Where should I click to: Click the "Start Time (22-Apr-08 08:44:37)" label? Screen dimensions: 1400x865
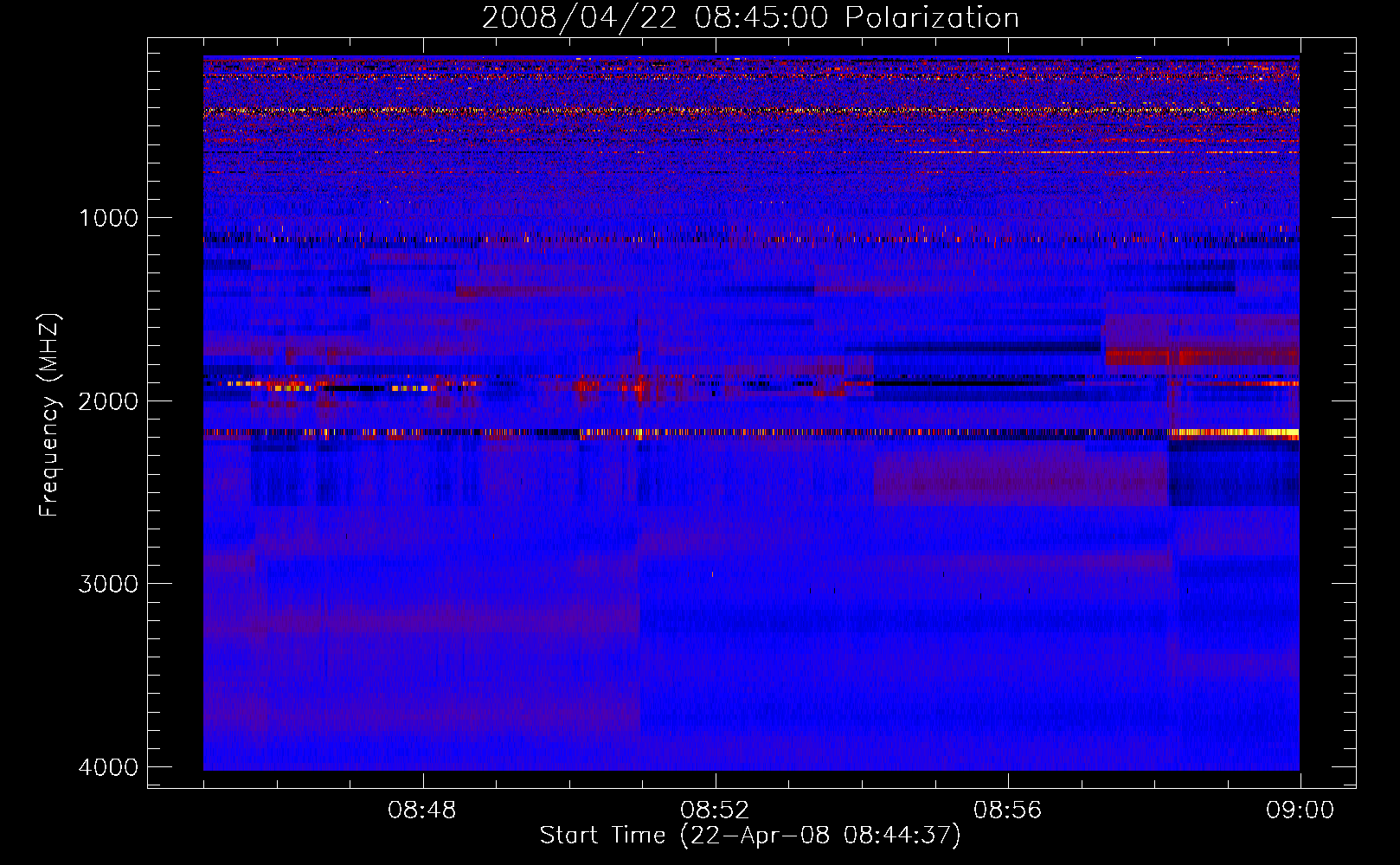coord(750,836)
